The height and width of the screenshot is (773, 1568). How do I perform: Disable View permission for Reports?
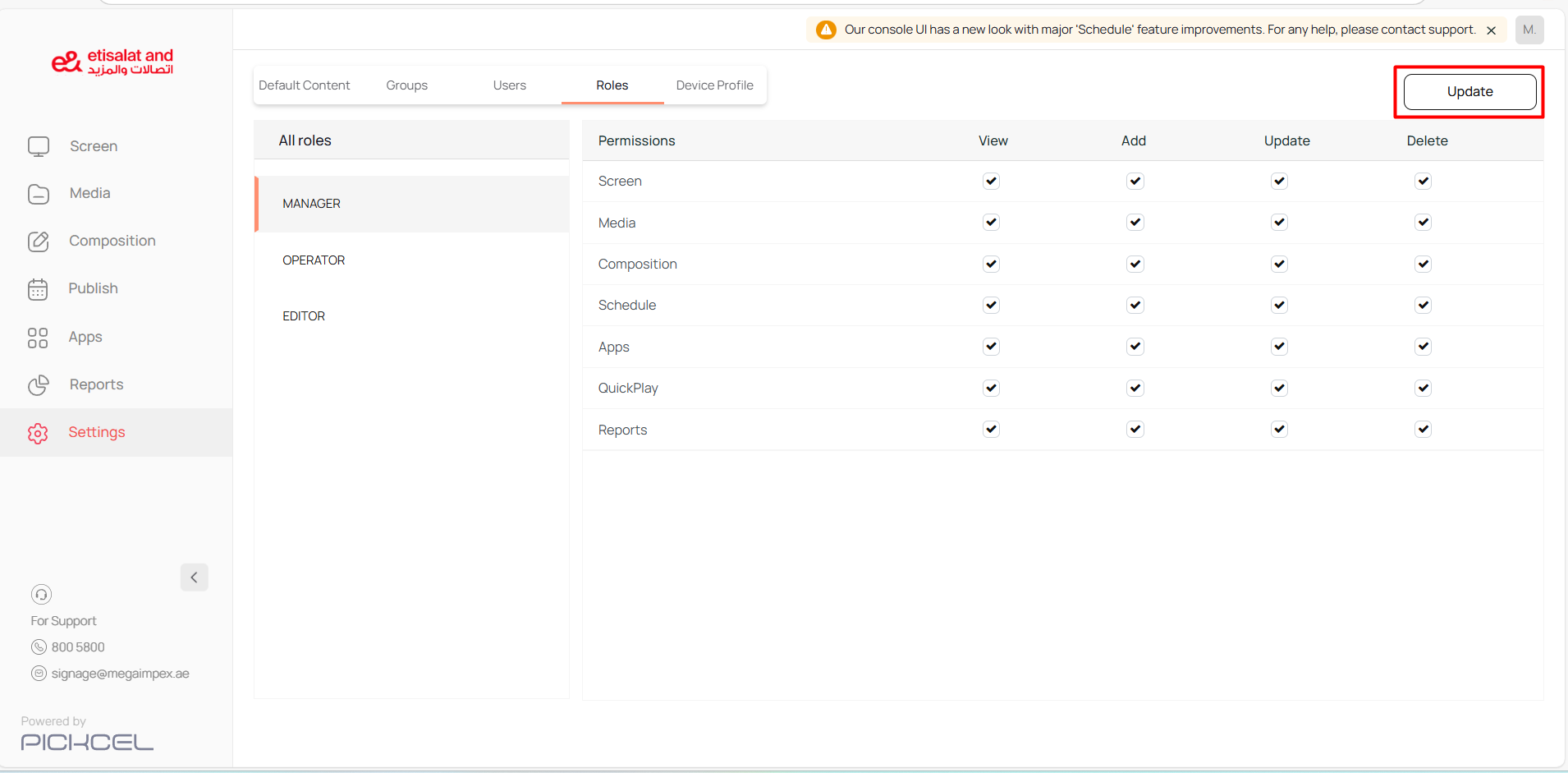pos(991,430)
